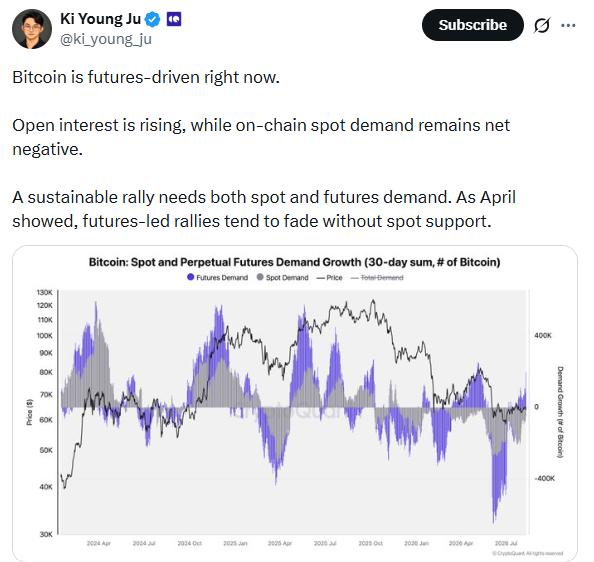The height and width of the screenshot is (562, 594).
Task: Click the blue verified checkmark badge
Action: point(153,19)
